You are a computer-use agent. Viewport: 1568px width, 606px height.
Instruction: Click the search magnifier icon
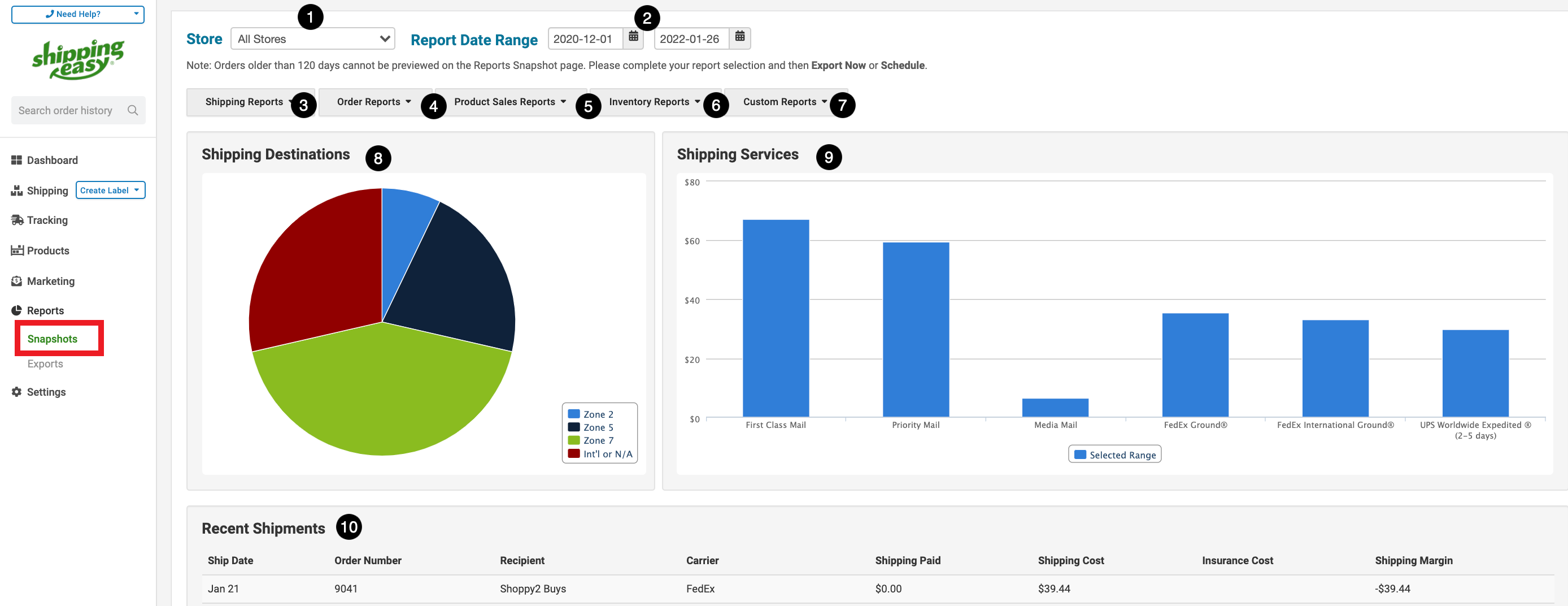pyautogui.click(x=133, y=110)
